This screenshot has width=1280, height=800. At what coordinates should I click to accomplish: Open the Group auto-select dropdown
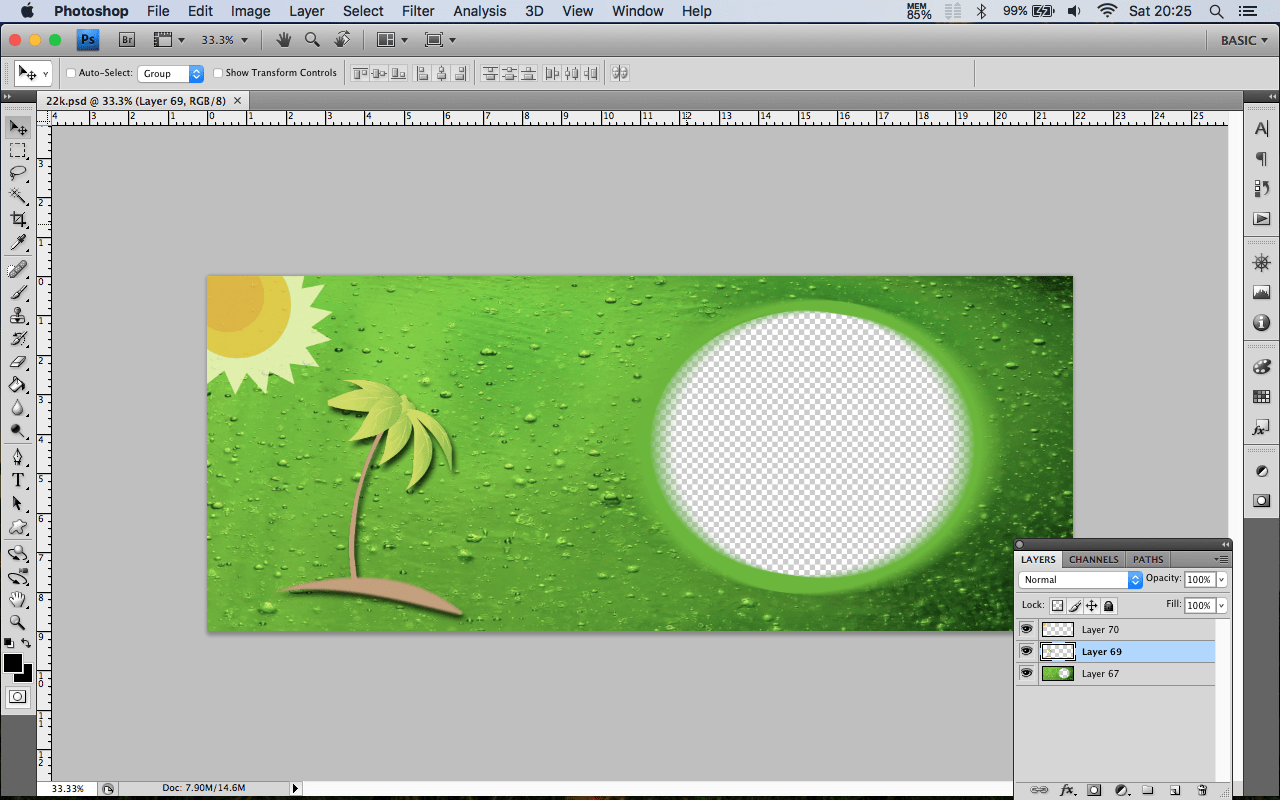pos(171,74)
